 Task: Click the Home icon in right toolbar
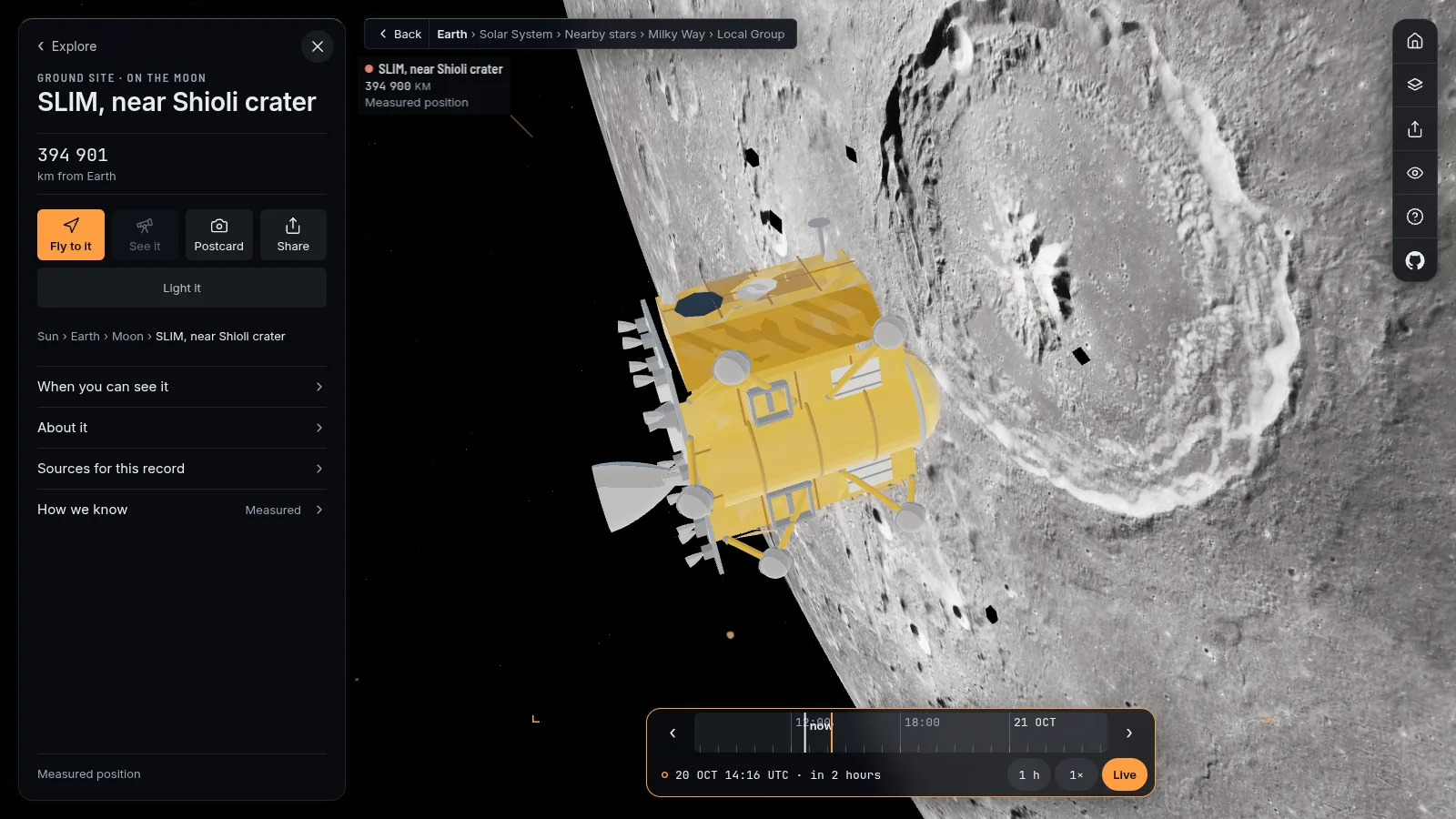[1415, 41]
